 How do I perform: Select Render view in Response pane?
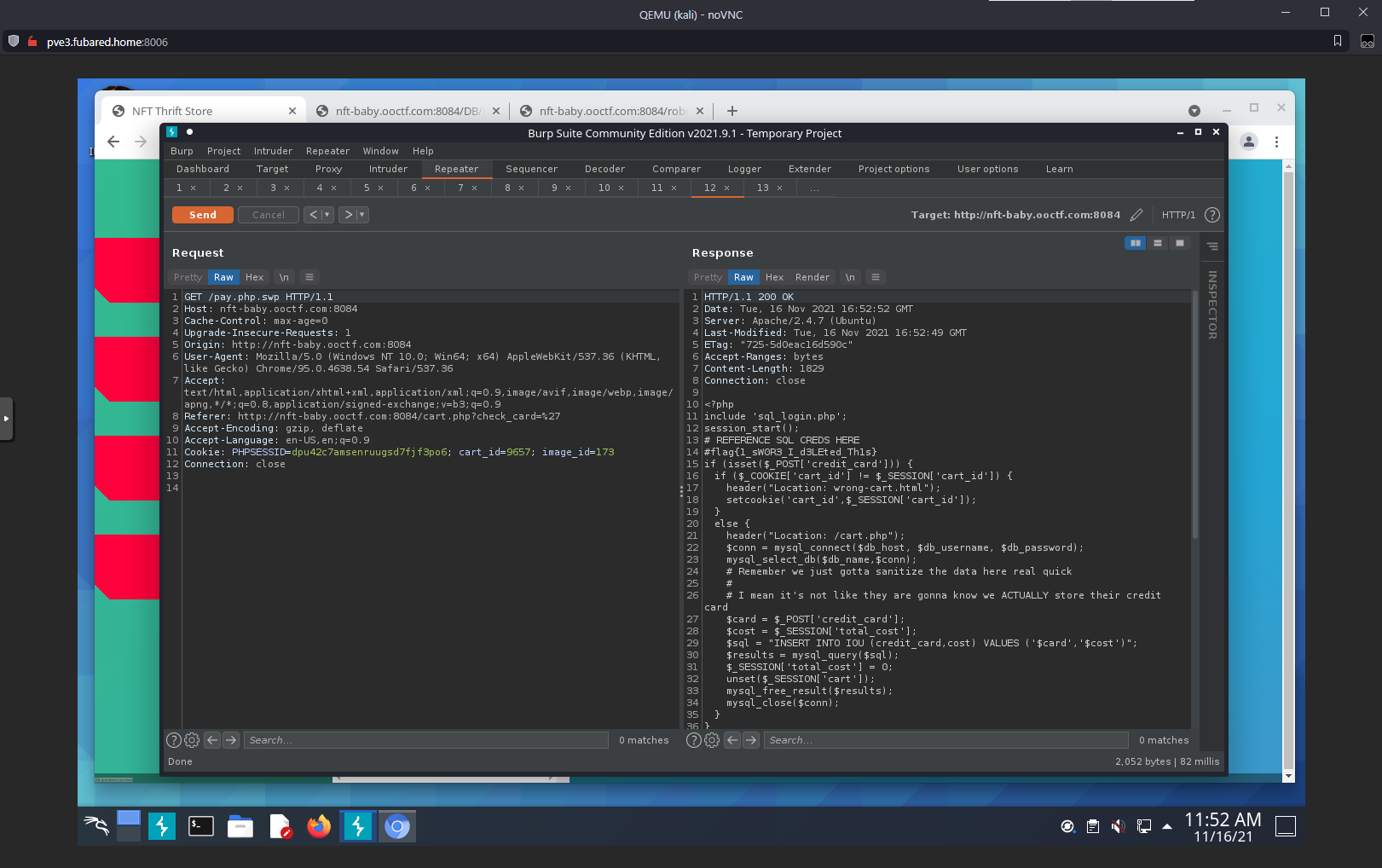(812, 277)
